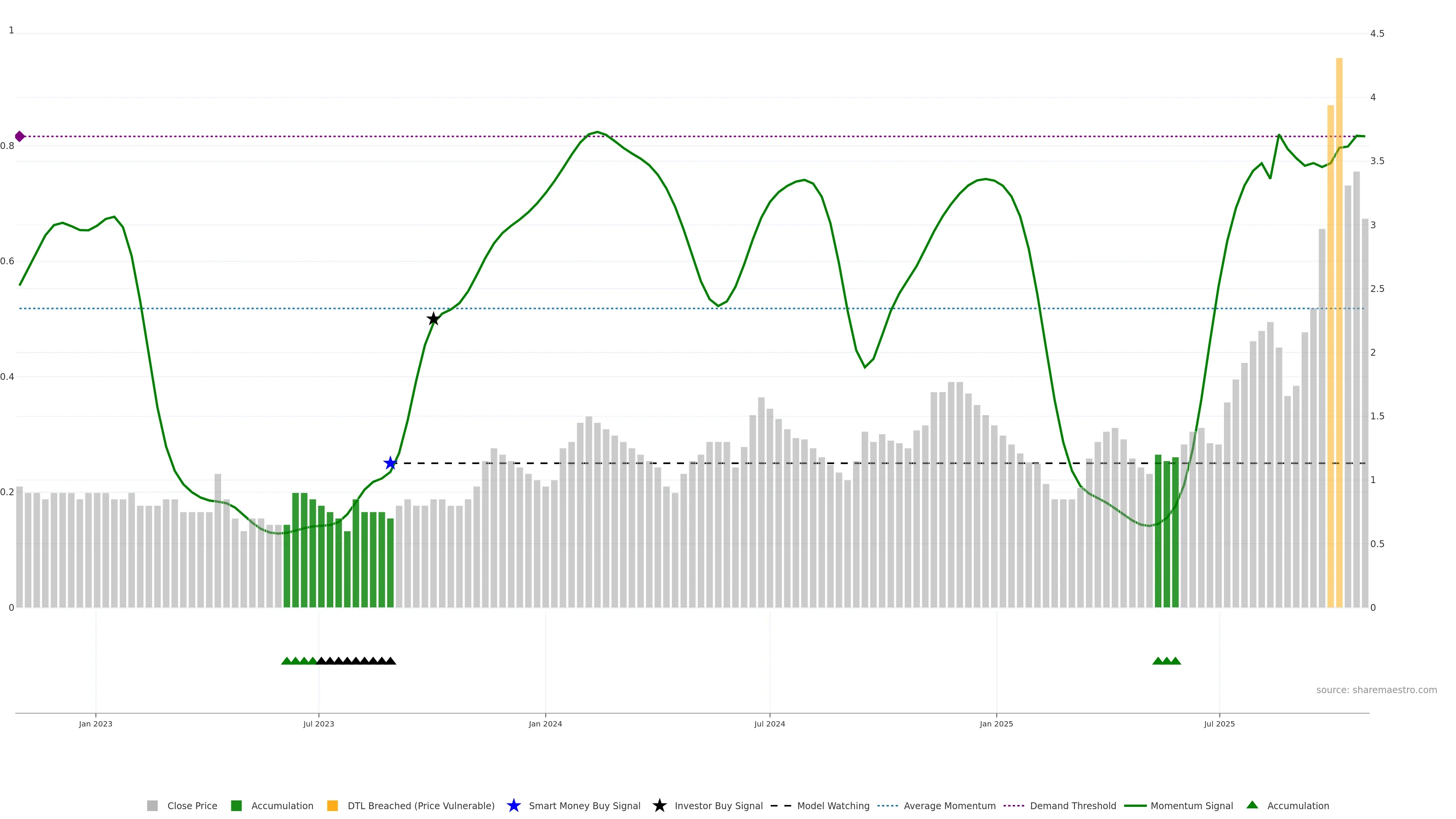The height and width of the screenshot is (819, 1456).
Task: Click the Jan 2024 axis label
Action: [545, 724]
